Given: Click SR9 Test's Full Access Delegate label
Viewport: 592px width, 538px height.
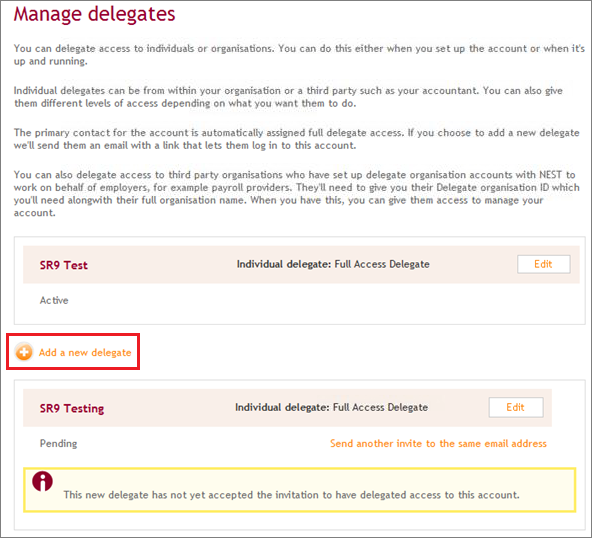Looking at the screenshot, I should [x=382, y=264].
